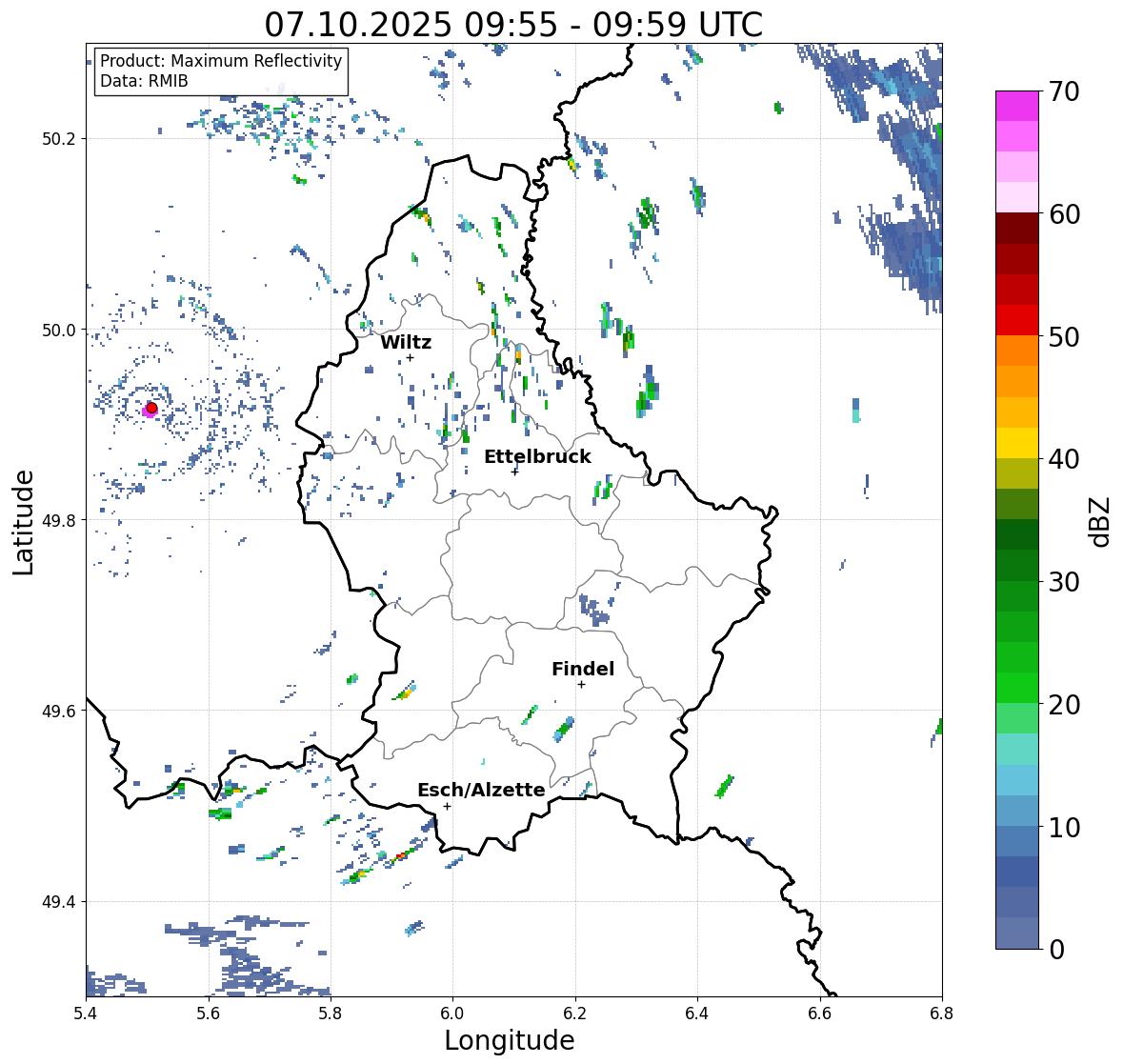Click latitude tick label 49.6

pyautogui.click(x=59, y=711)
